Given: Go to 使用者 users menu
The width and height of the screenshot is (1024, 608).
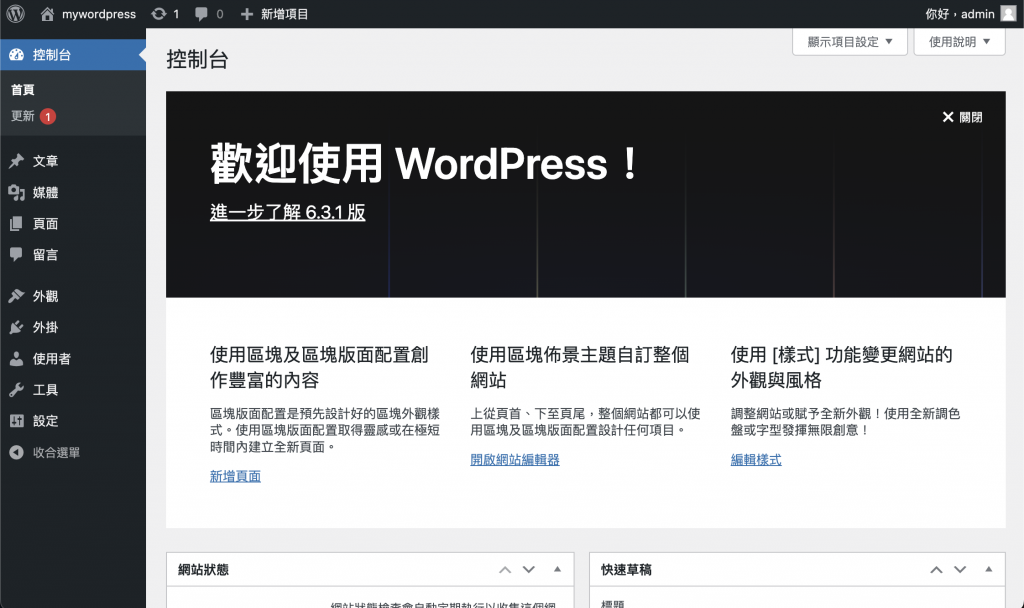Looking at the screenshot, I should pos(52,359).
